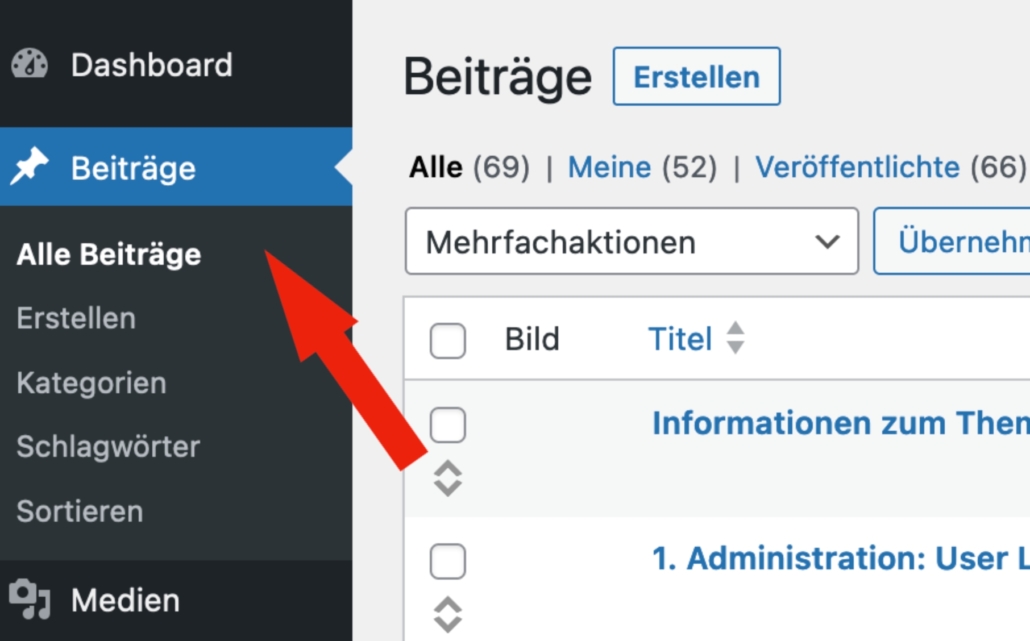Click the Dashboard gauge icon
1030x641 pixels.
[30, 65]
